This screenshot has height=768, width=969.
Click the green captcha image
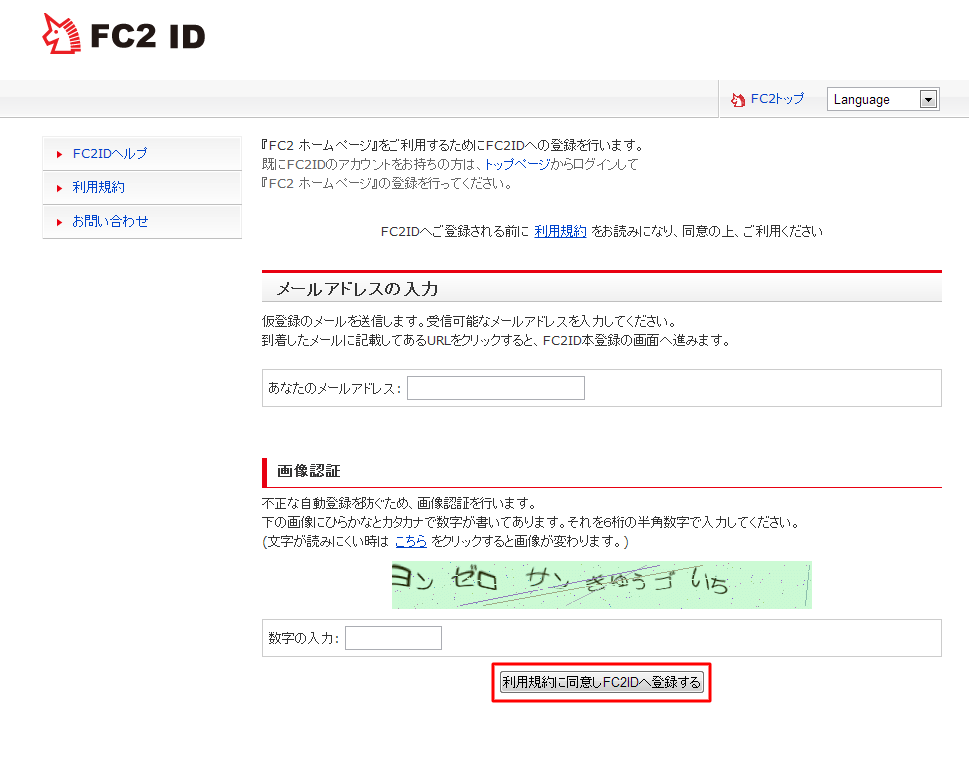601,584
